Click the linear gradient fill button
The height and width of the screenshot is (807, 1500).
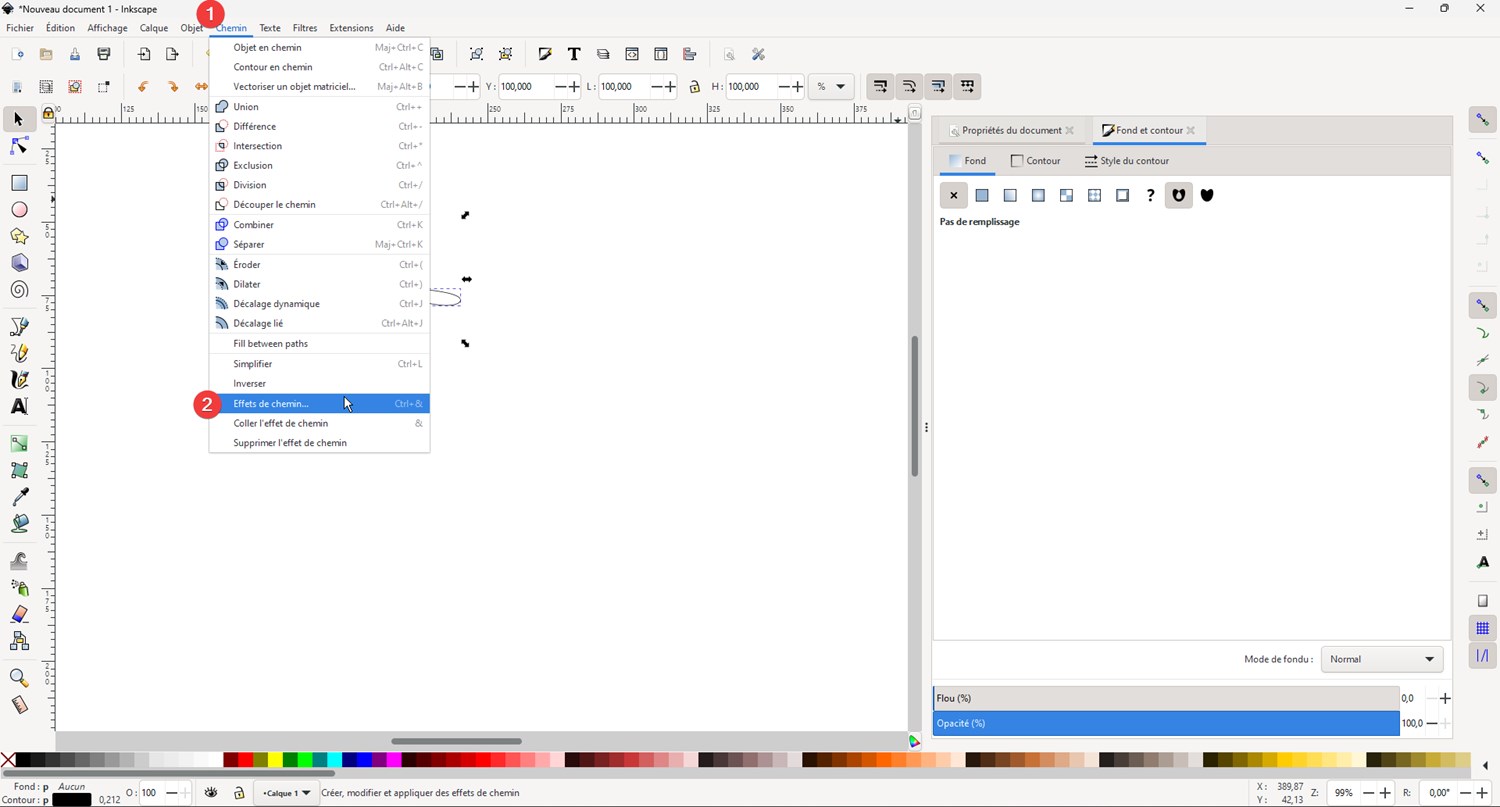coord(1010,195)
